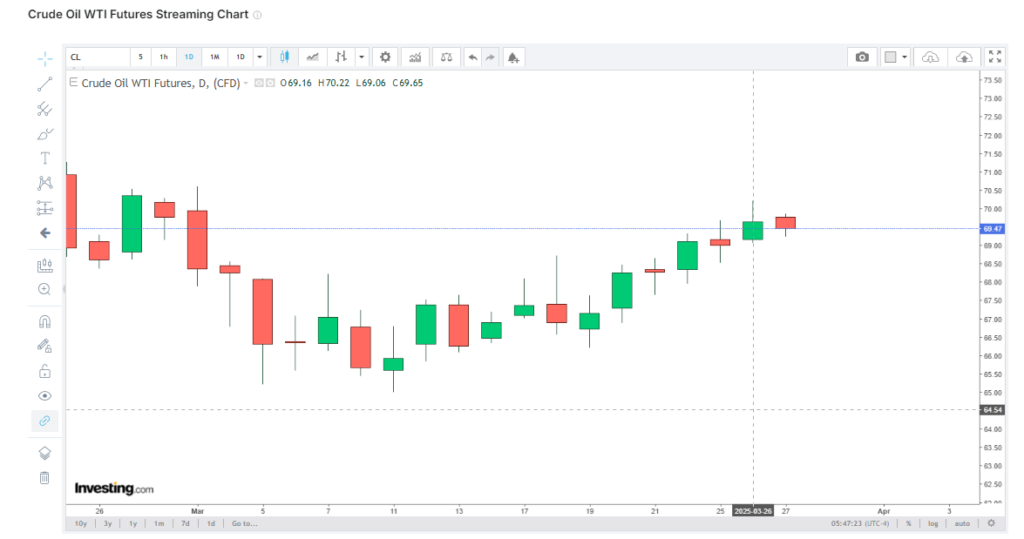
Task: Set range to 3y at bottom
Action: [106, 523]
